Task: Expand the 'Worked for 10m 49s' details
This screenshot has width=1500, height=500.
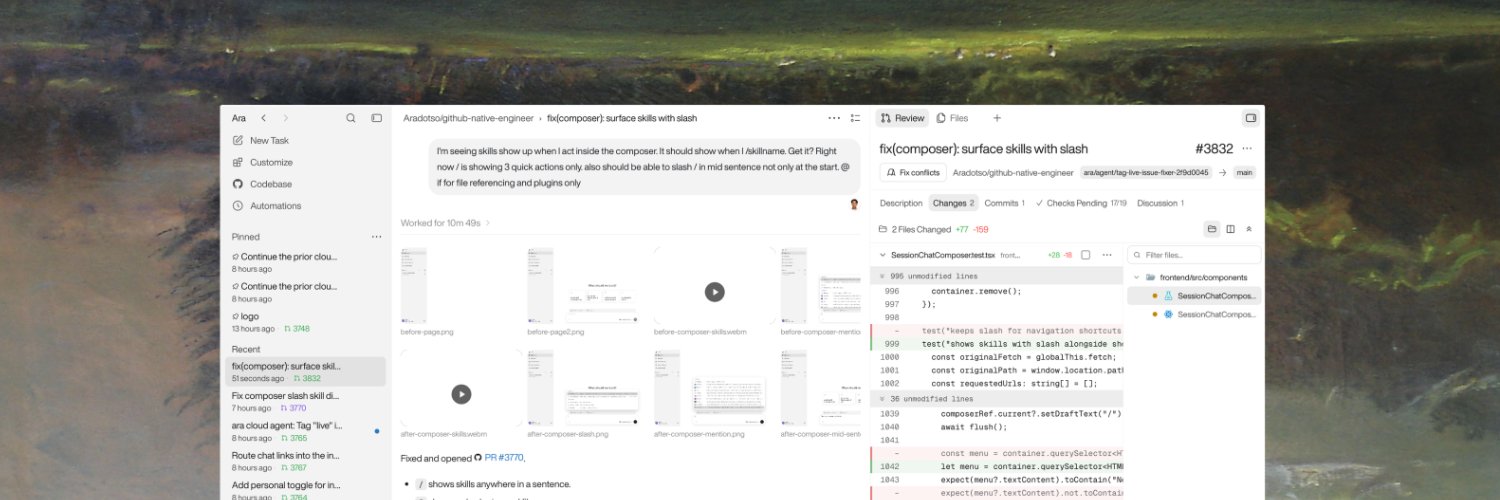Action: (x=445, y=223)
